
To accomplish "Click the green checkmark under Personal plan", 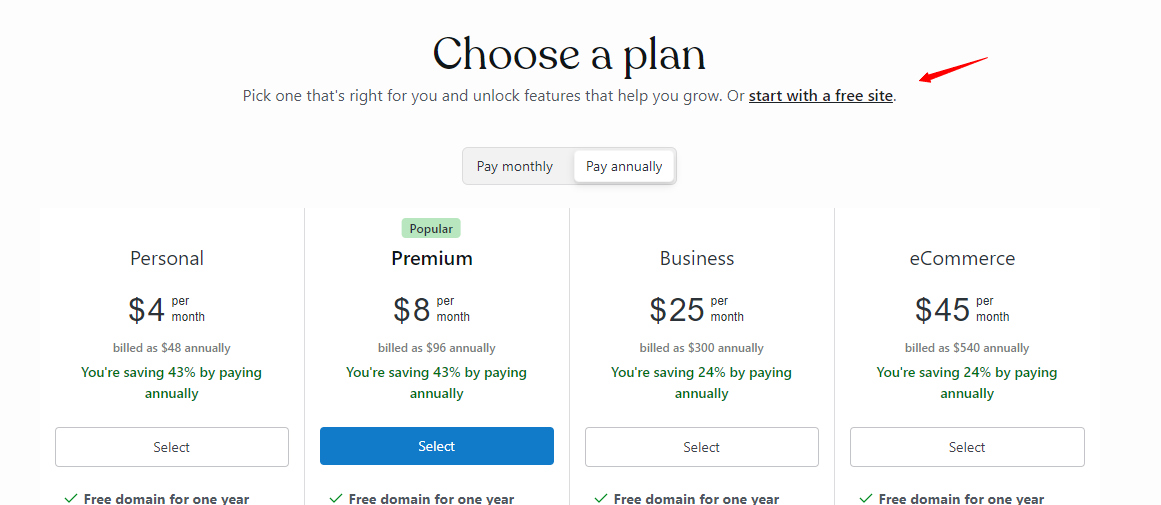I will pos(71,498).
